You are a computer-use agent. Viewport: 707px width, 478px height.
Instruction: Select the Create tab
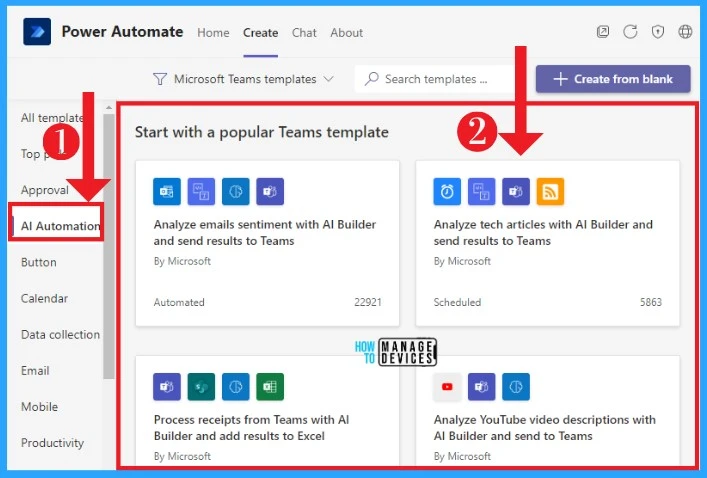pyautogui.click(x=261, y=33)
